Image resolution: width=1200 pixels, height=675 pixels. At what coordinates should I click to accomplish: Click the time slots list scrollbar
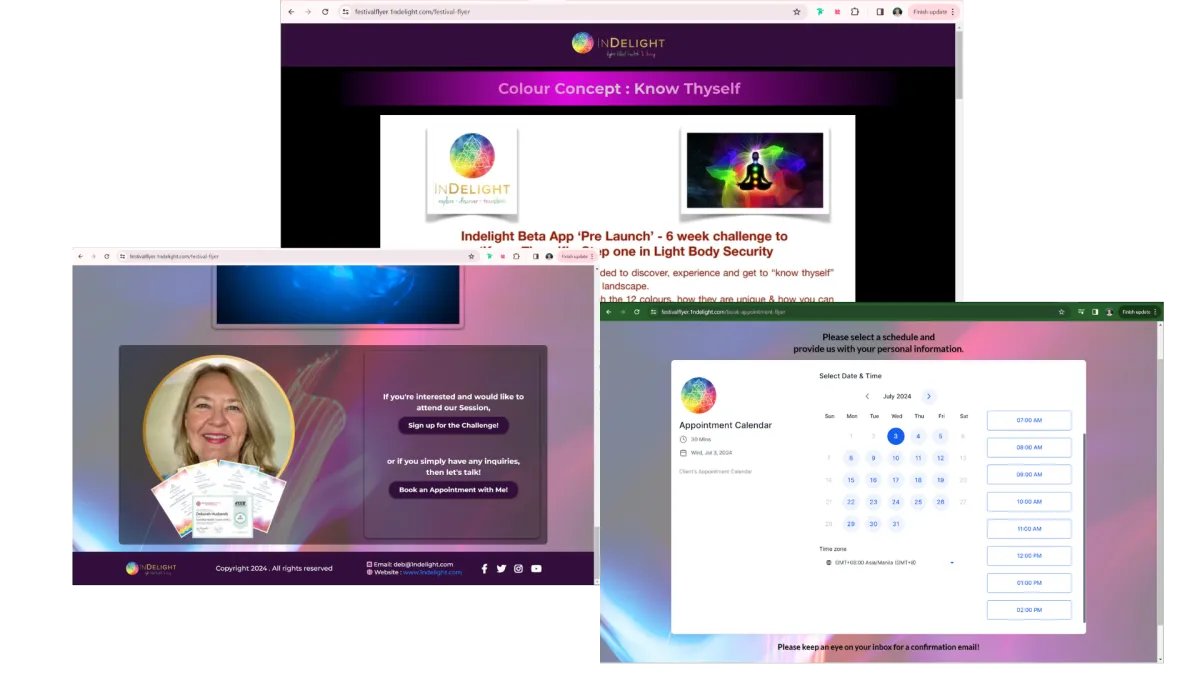1084,530
